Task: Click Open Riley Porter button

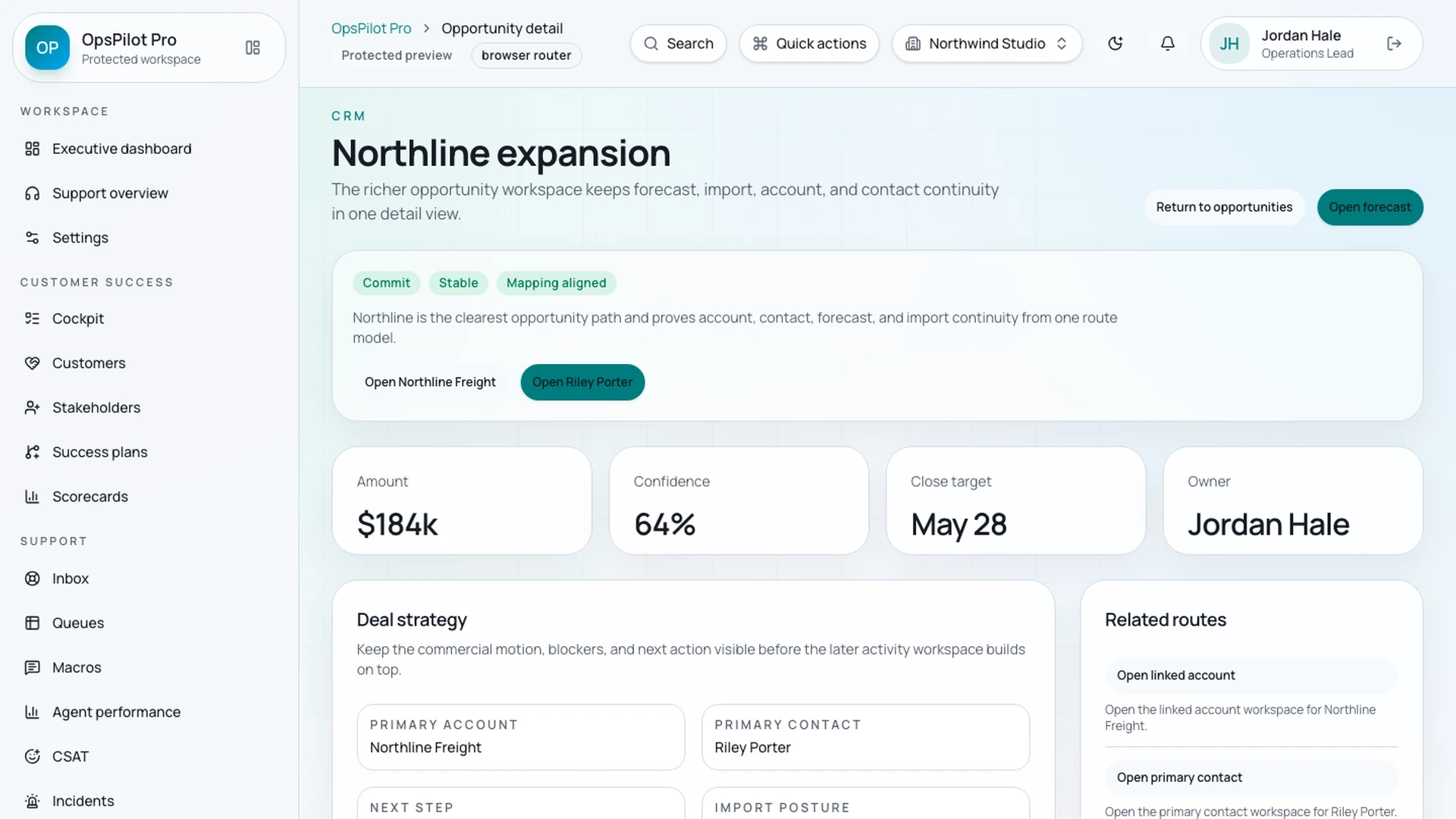Action: click(x=582, y=382)
